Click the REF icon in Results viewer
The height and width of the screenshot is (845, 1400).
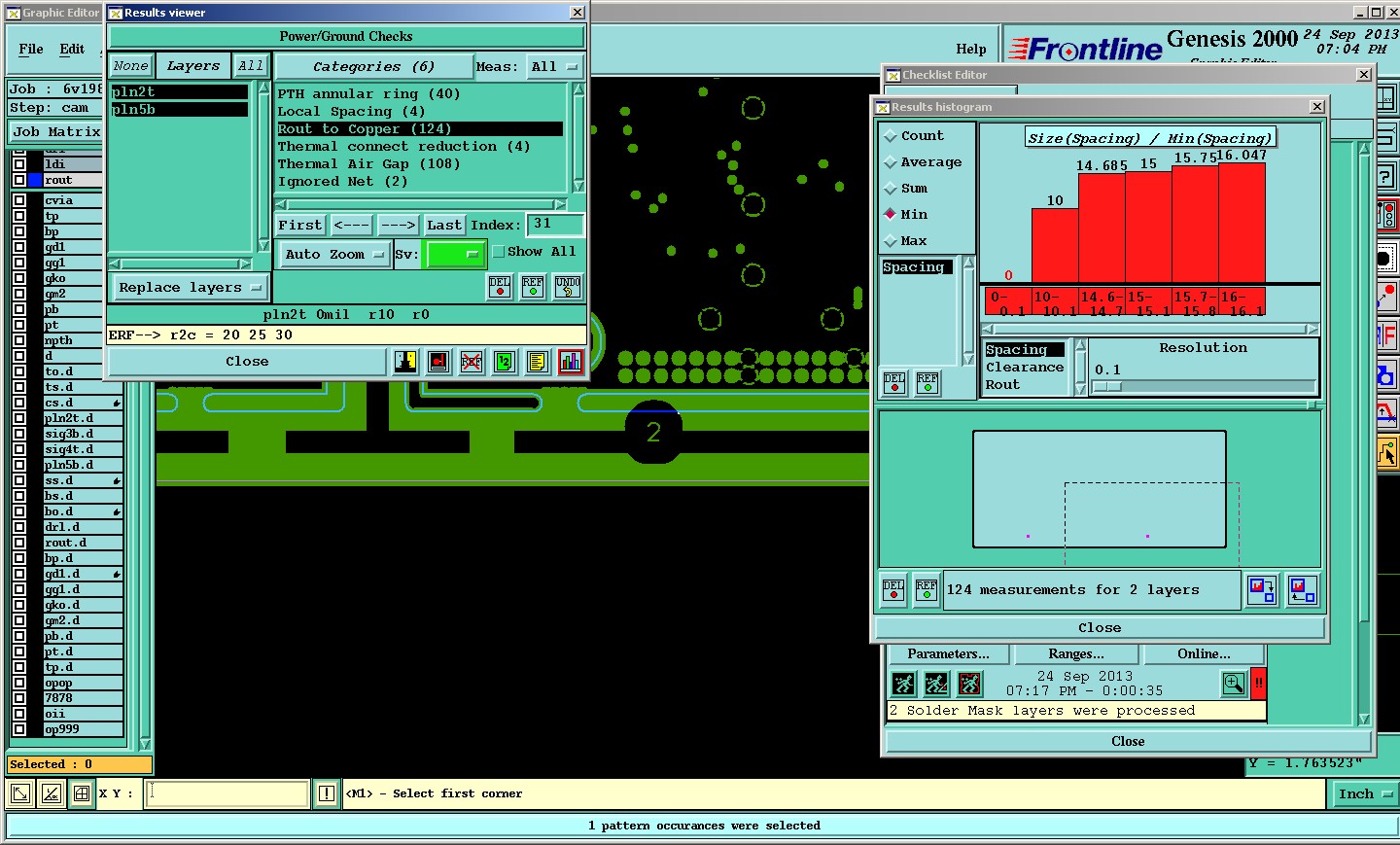pyautogui.click(x=533, y=287)
